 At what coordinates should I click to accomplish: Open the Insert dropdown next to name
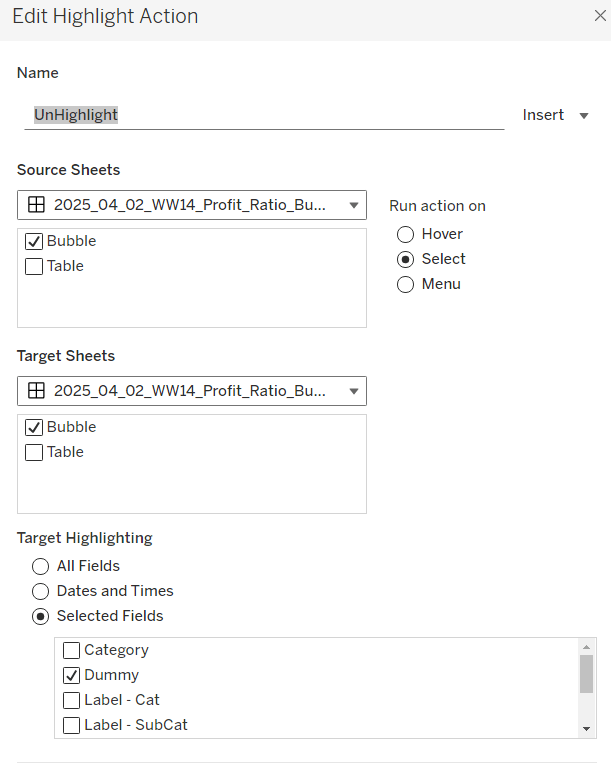pyautogui.click(x=556, y=115)
